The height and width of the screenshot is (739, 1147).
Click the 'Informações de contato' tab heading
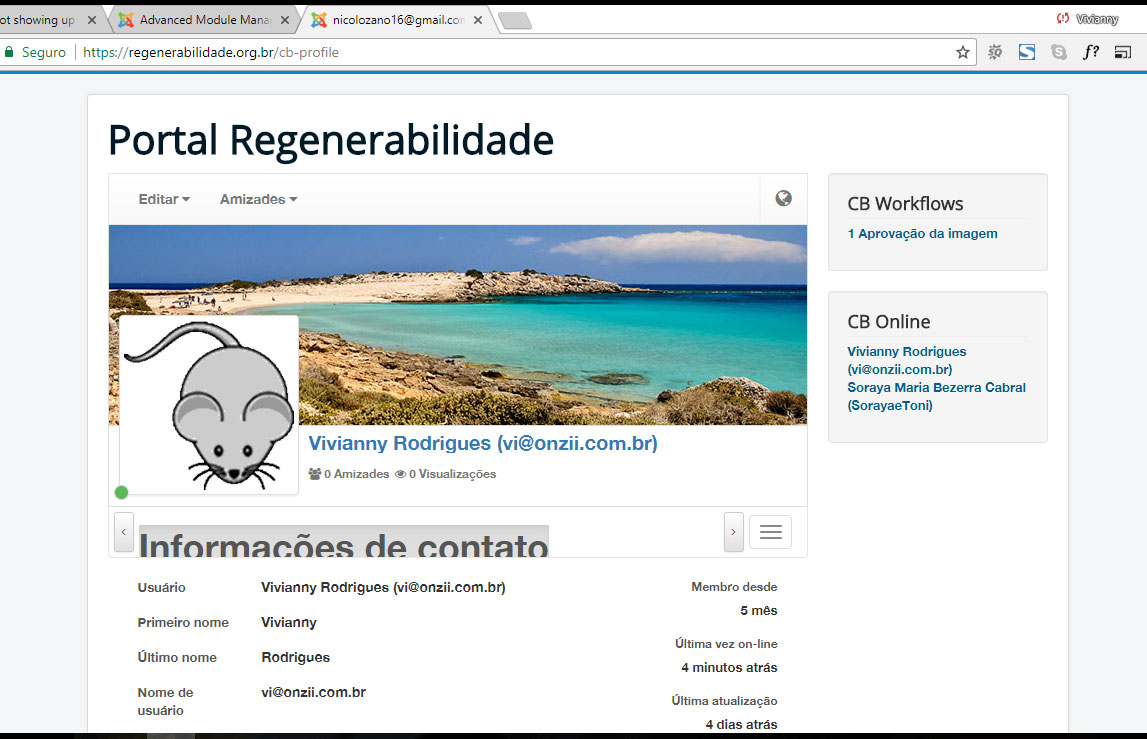(x=344, y=542)
